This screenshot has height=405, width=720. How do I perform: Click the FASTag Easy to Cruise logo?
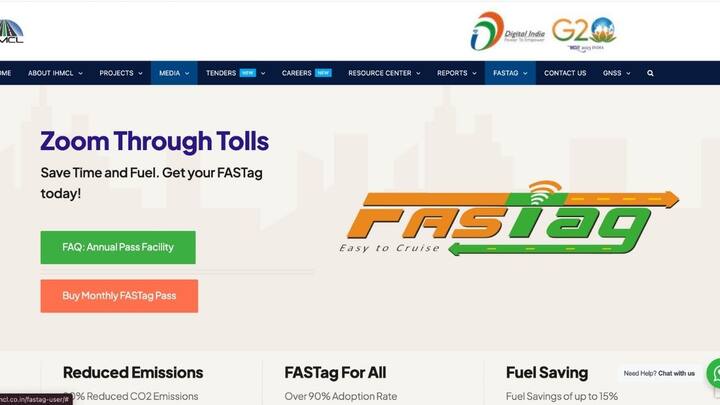509,219
